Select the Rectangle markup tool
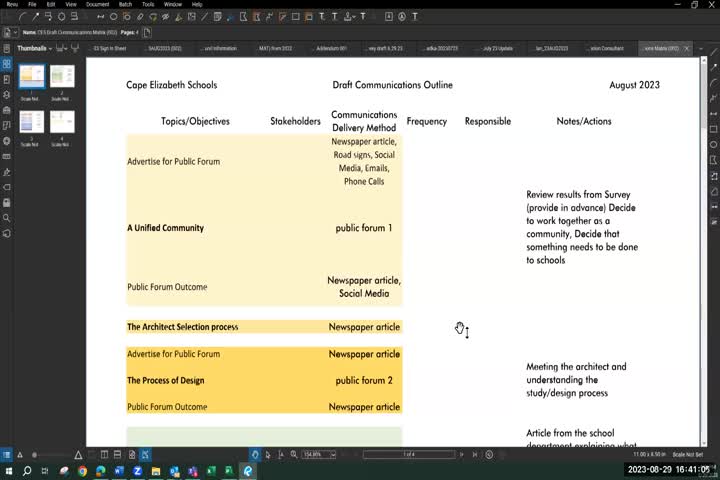The image size is (720, 480). click(x=296, y=17)
